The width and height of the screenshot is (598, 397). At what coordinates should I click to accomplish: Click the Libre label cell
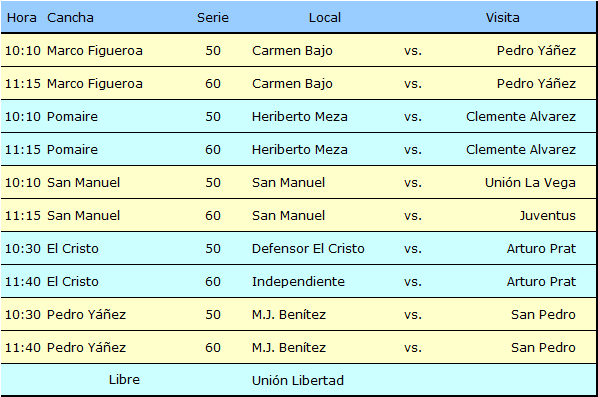pos(124,379)
